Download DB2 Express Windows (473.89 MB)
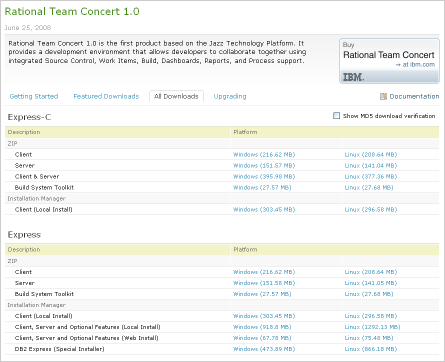The height and width of the screenshot is (362, 445). click(264, 349)
